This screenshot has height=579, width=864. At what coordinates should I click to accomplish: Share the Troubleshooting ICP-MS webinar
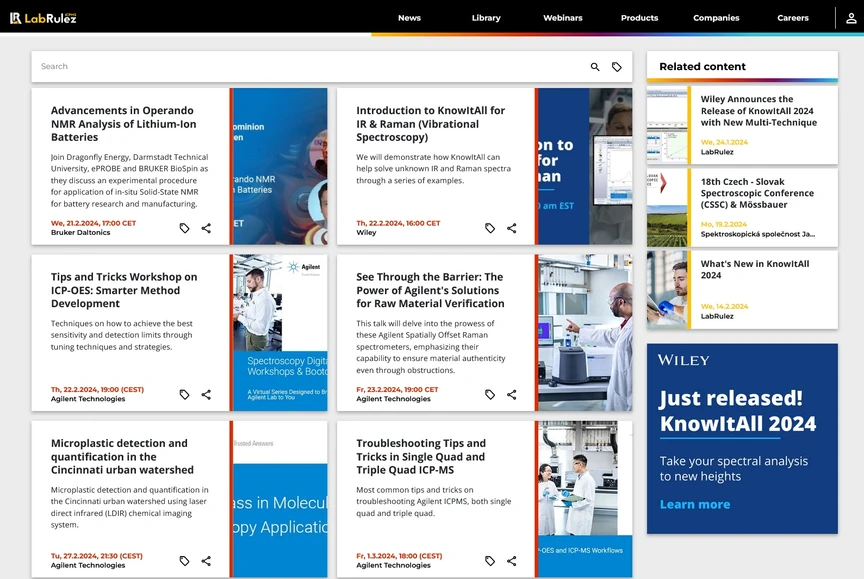tap(511, 561)
